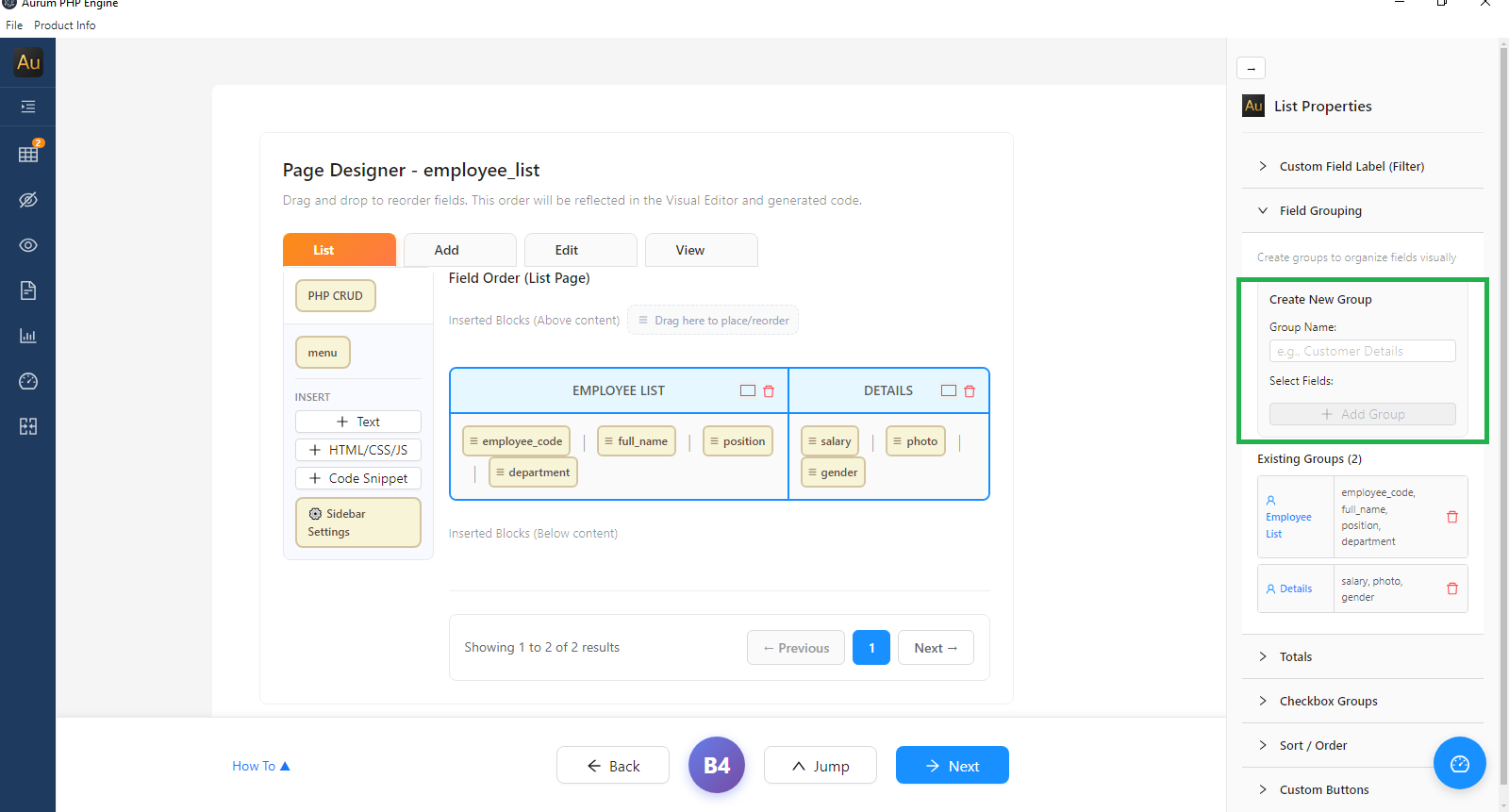Click the PHP CRUD block
The width and height of the screenshot is (1509, 812).
click(336, 296)
